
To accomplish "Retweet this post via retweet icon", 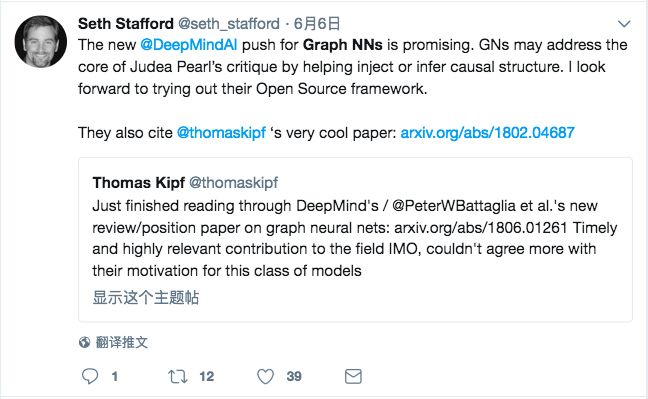I will click(x=178, y=377).
